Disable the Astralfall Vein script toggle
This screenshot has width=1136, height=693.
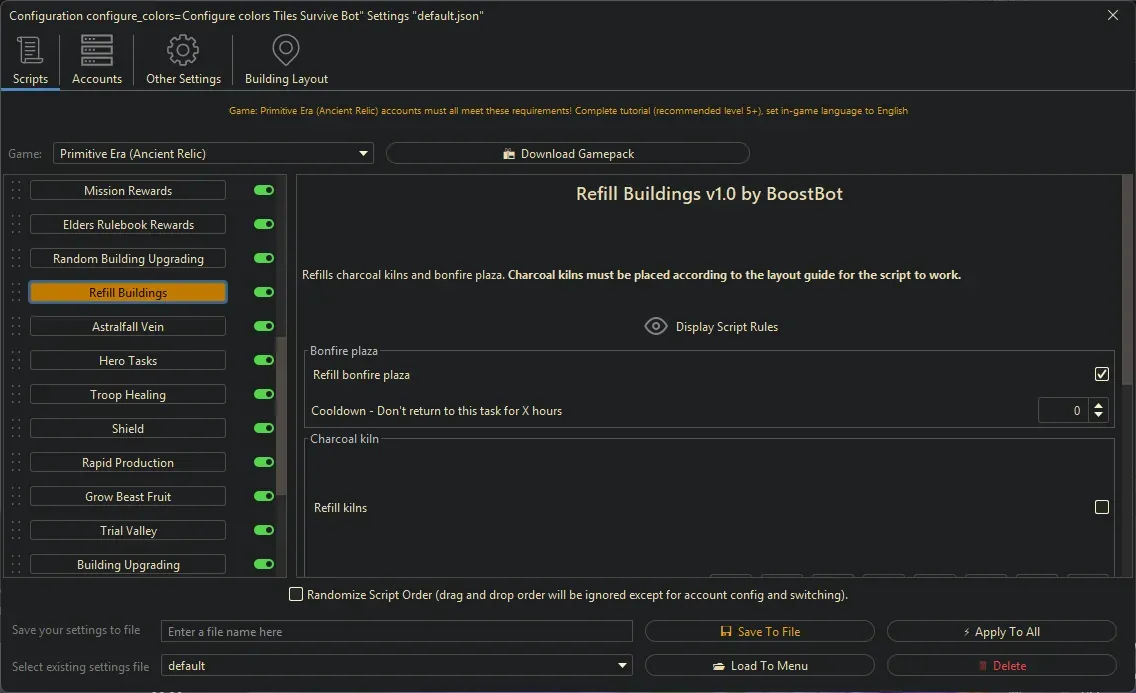click(264, 327)
